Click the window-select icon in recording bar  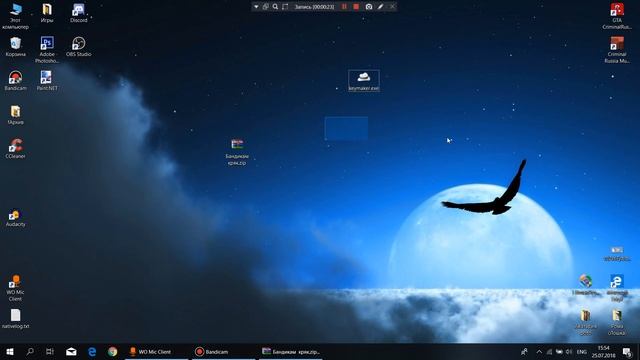point(266,7)
